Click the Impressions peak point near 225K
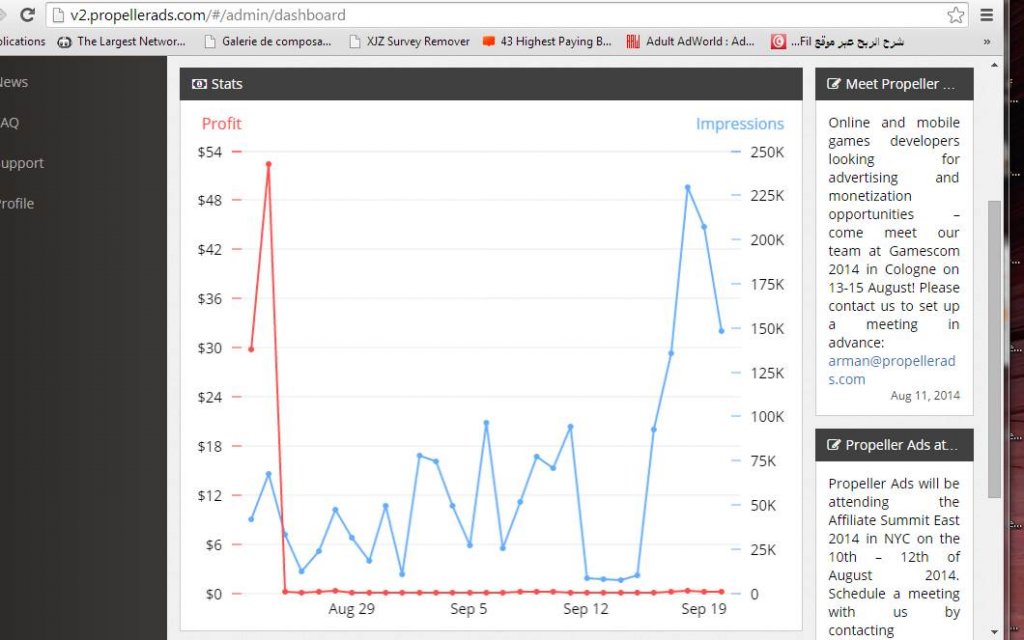This screenshot has height=640, width=1024. 688,187
